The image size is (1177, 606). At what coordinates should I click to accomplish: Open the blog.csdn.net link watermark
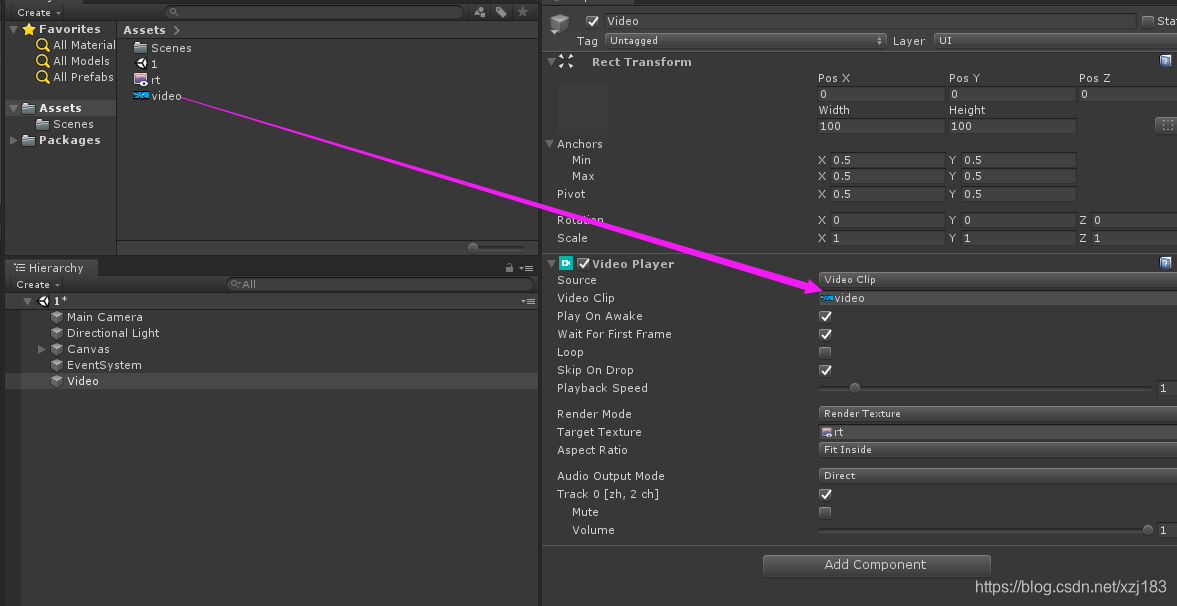[x=1072, y=588]
